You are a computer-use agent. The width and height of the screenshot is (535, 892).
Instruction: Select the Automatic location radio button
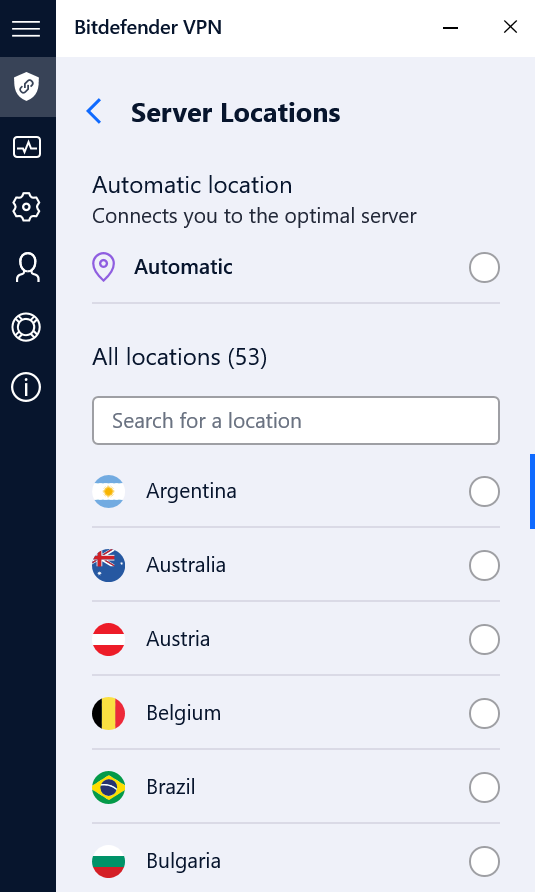click(484, 267)
